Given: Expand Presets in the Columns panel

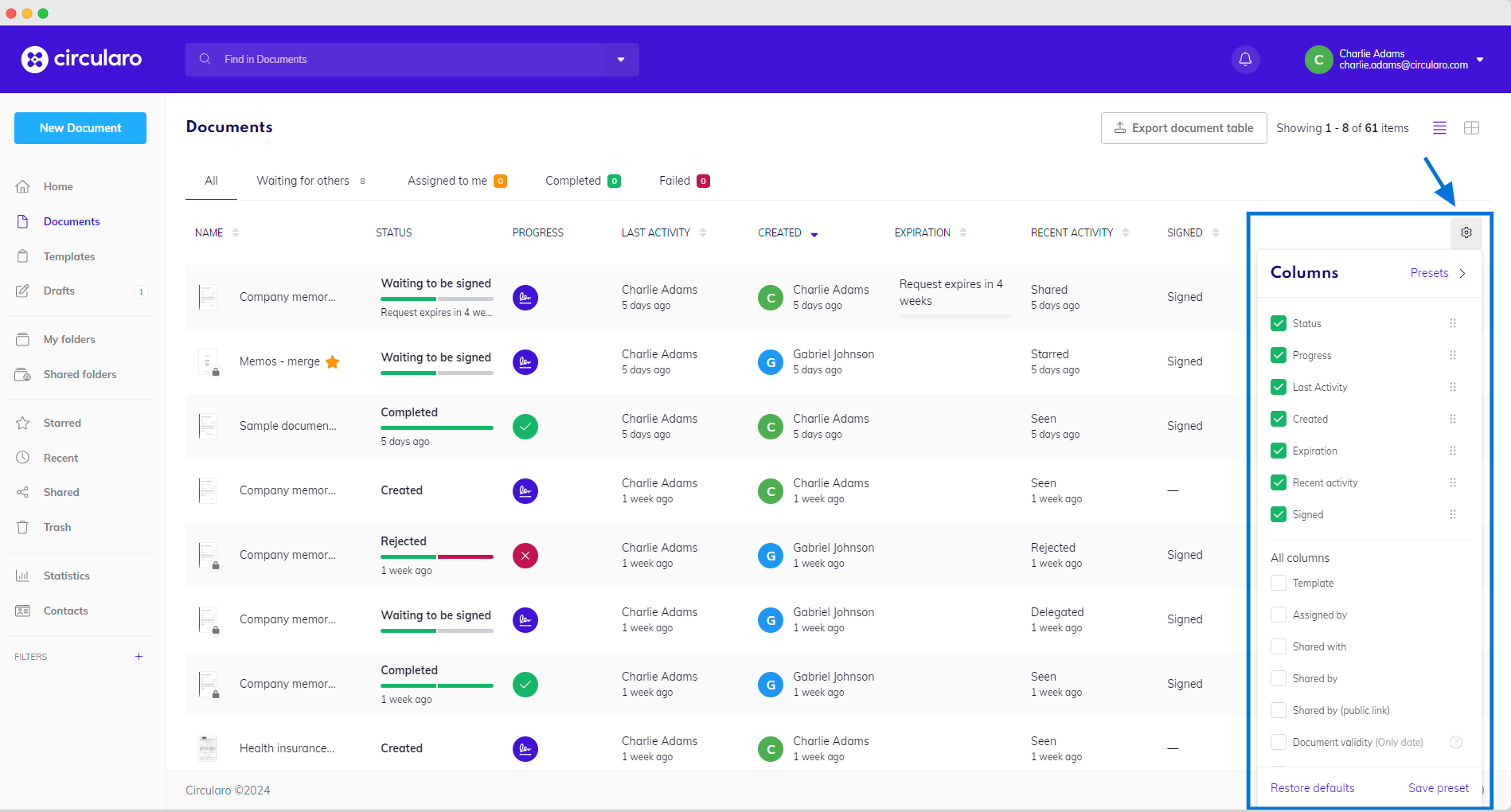Looking at the screenshot, I should (1438, 273).
